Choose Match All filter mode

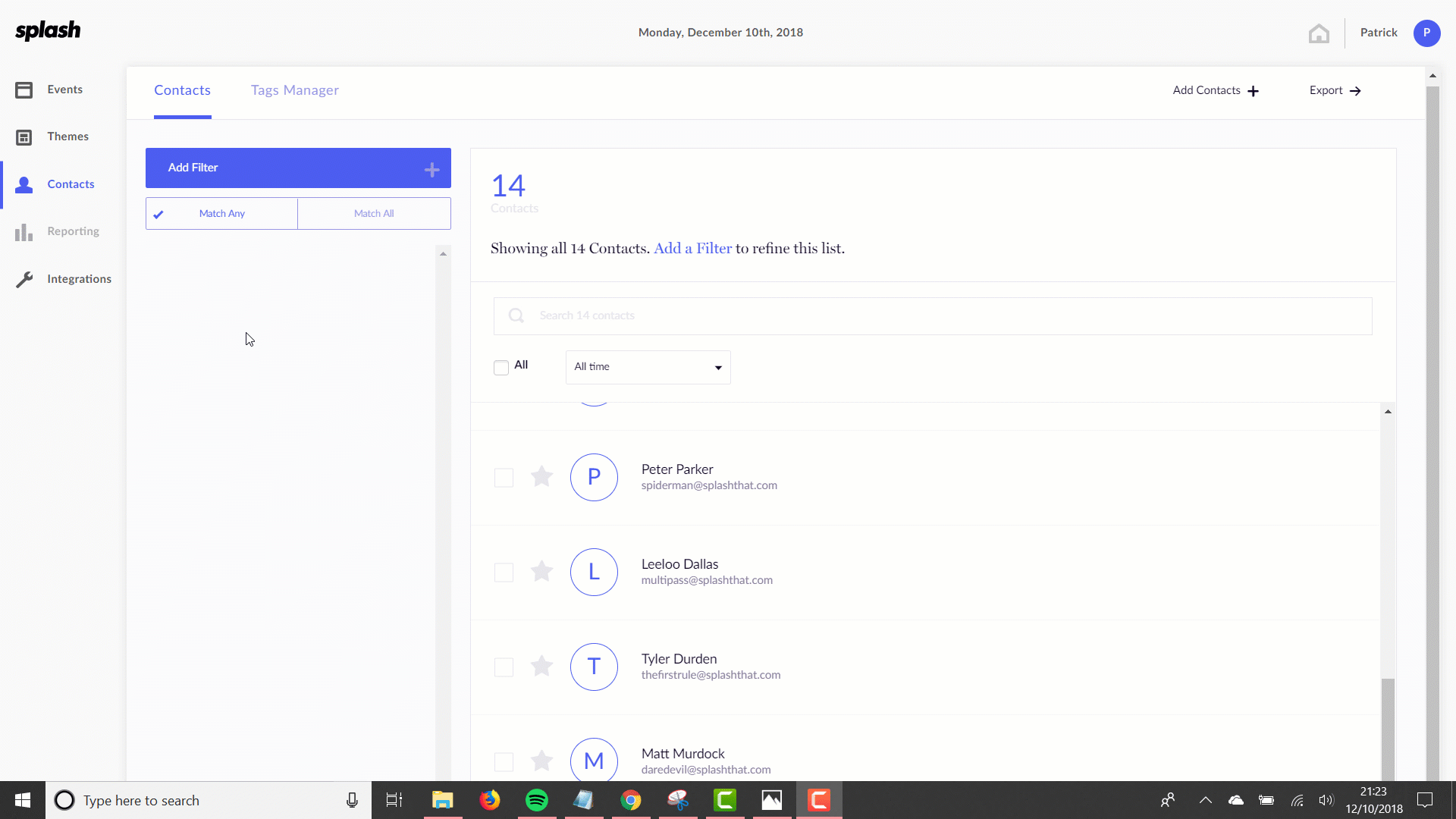point(374,214)
